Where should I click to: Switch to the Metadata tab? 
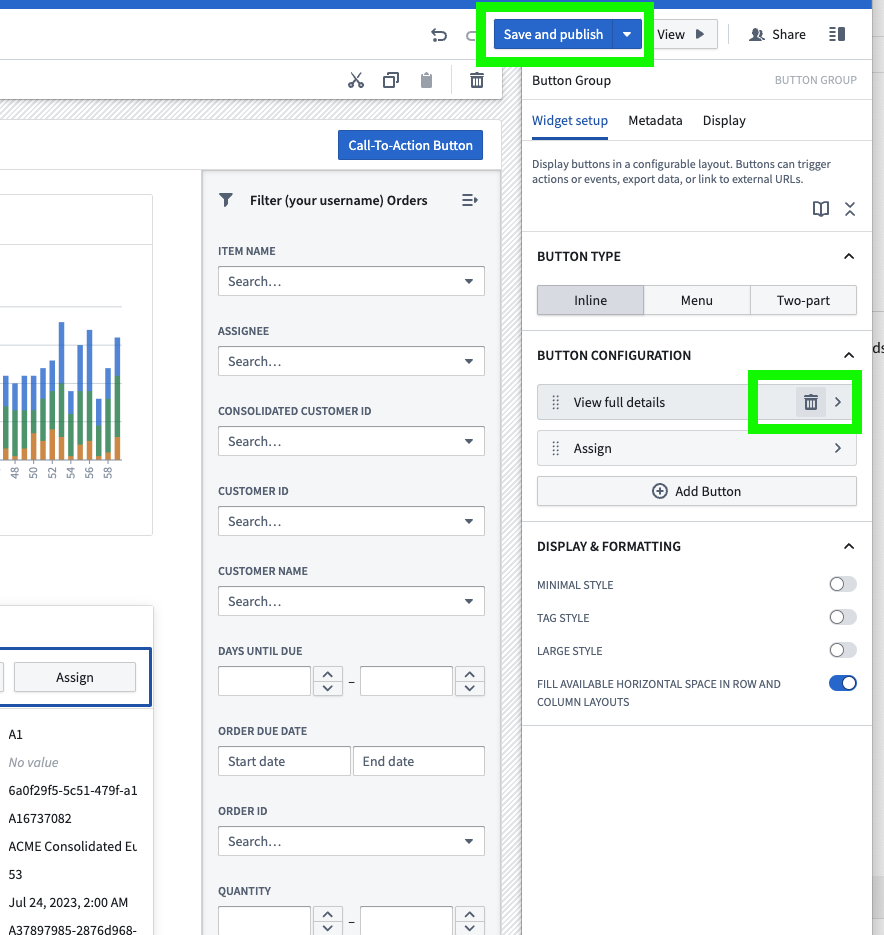point(655,120)
